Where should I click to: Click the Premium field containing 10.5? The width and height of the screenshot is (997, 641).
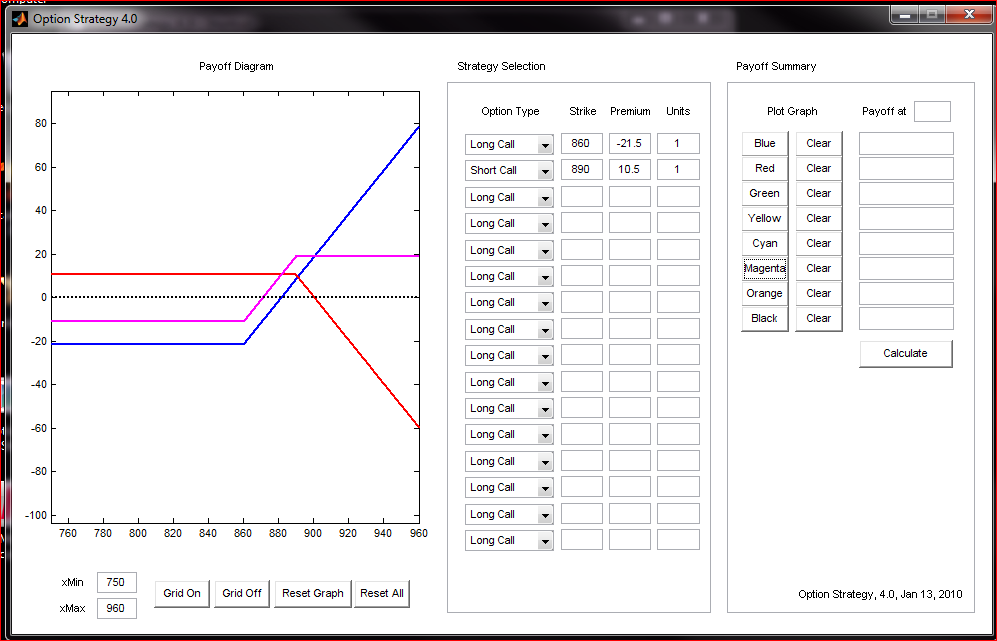[x=629, y=170]
